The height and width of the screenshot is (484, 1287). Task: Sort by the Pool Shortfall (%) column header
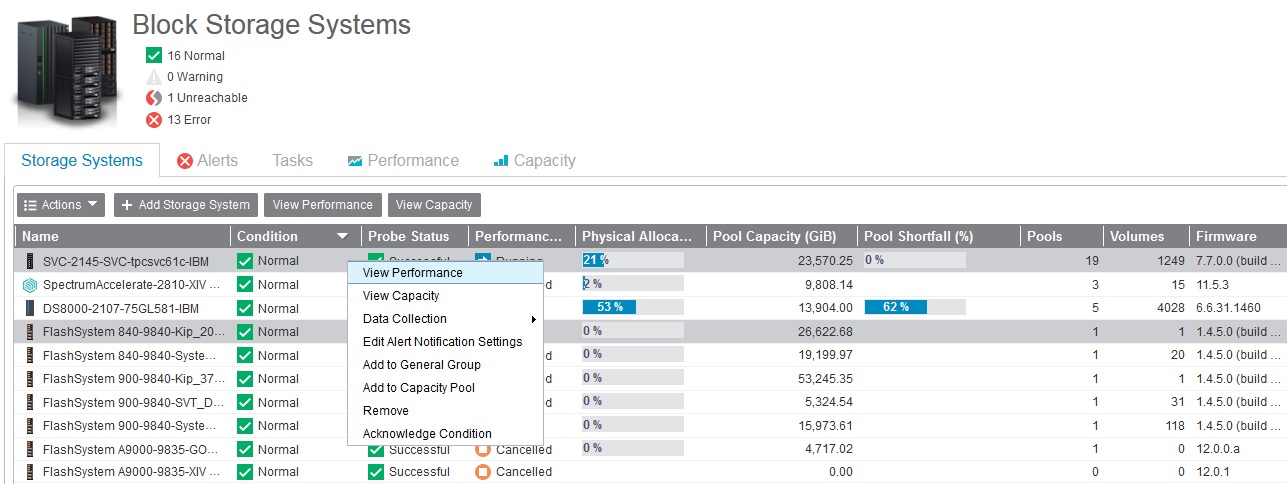[938, 237]
